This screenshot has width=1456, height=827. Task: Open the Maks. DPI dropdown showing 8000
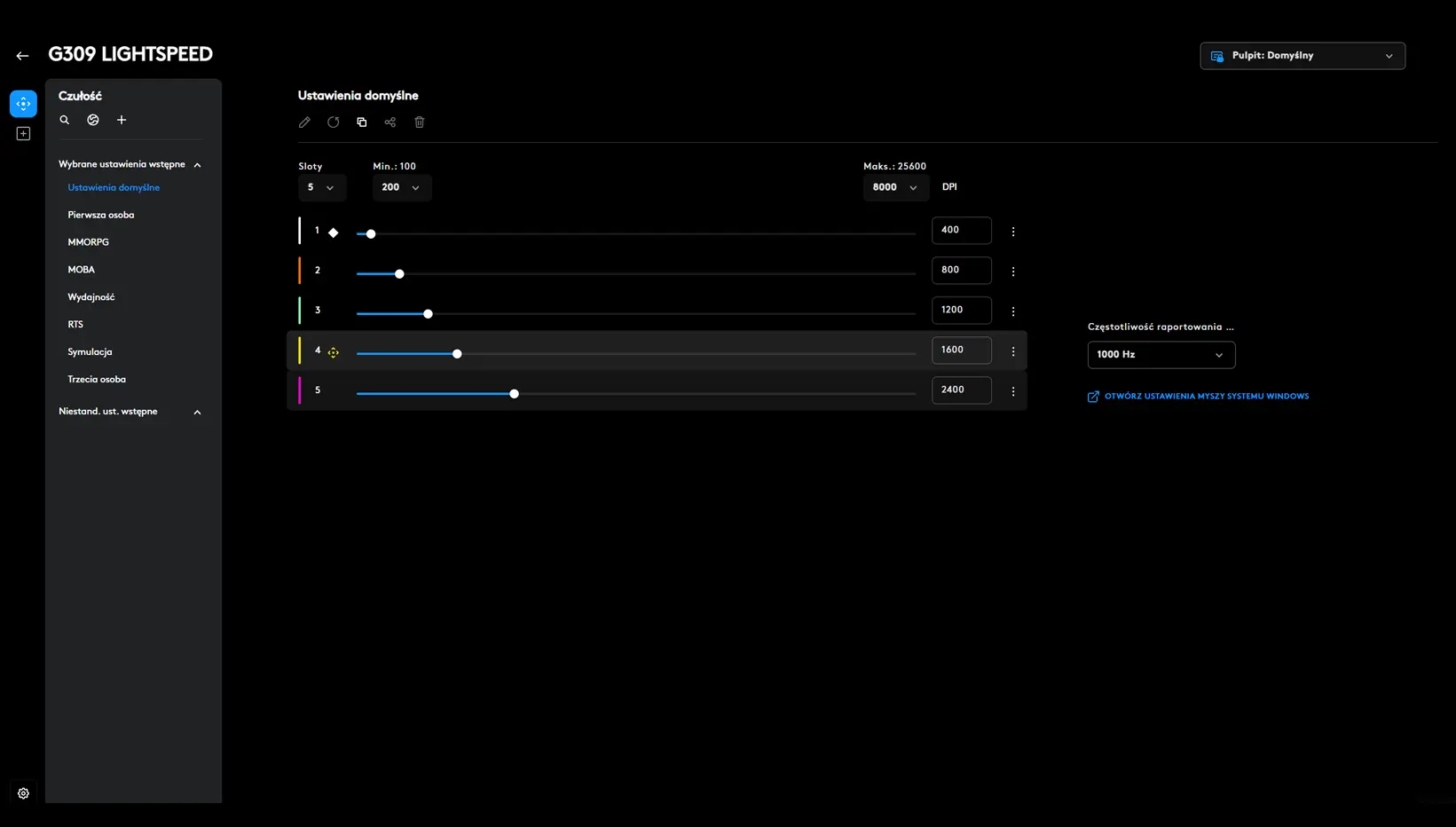tap(894, 187)
